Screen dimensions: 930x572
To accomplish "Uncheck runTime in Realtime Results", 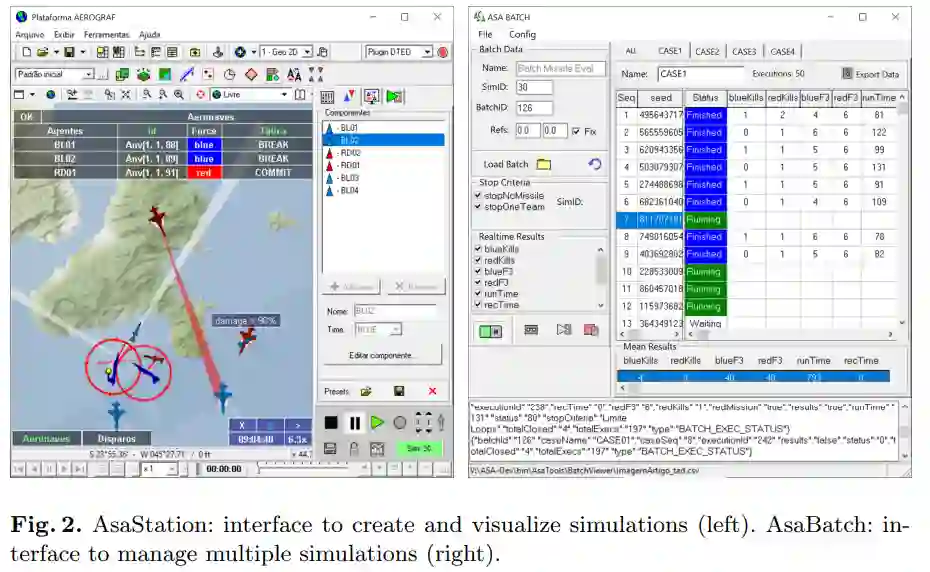I will pos(478,293).
